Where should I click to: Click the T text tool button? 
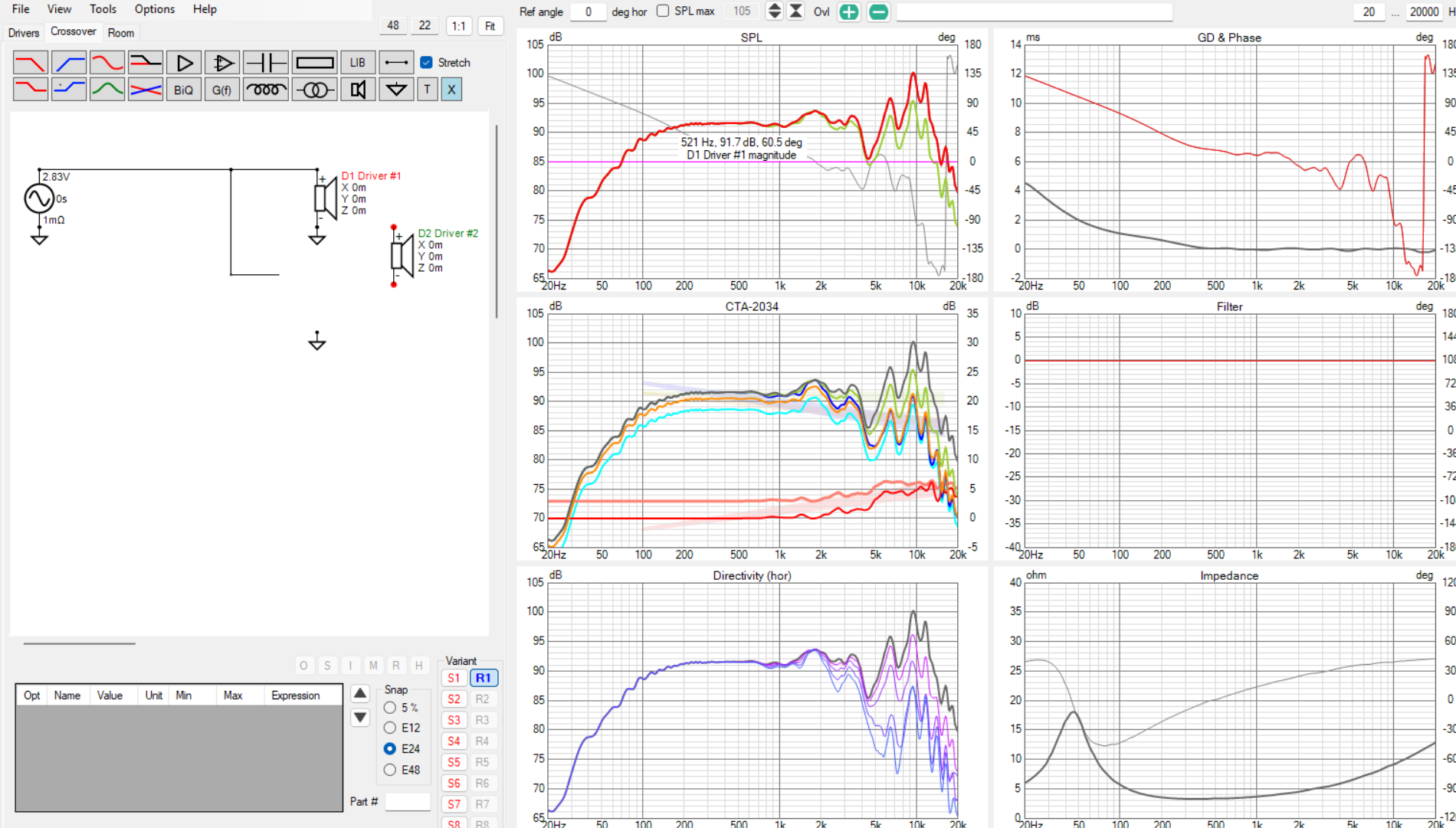(428, 90)
